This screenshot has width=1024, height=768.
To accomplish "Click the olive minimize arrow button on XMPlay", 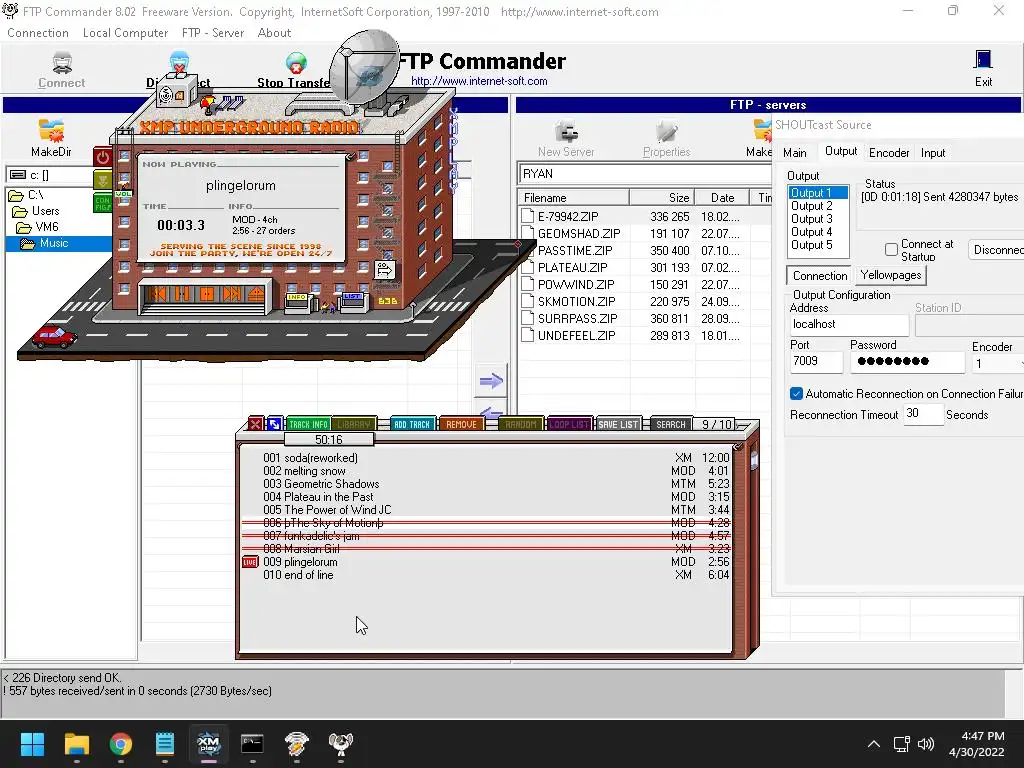I will tap(103, 179).
